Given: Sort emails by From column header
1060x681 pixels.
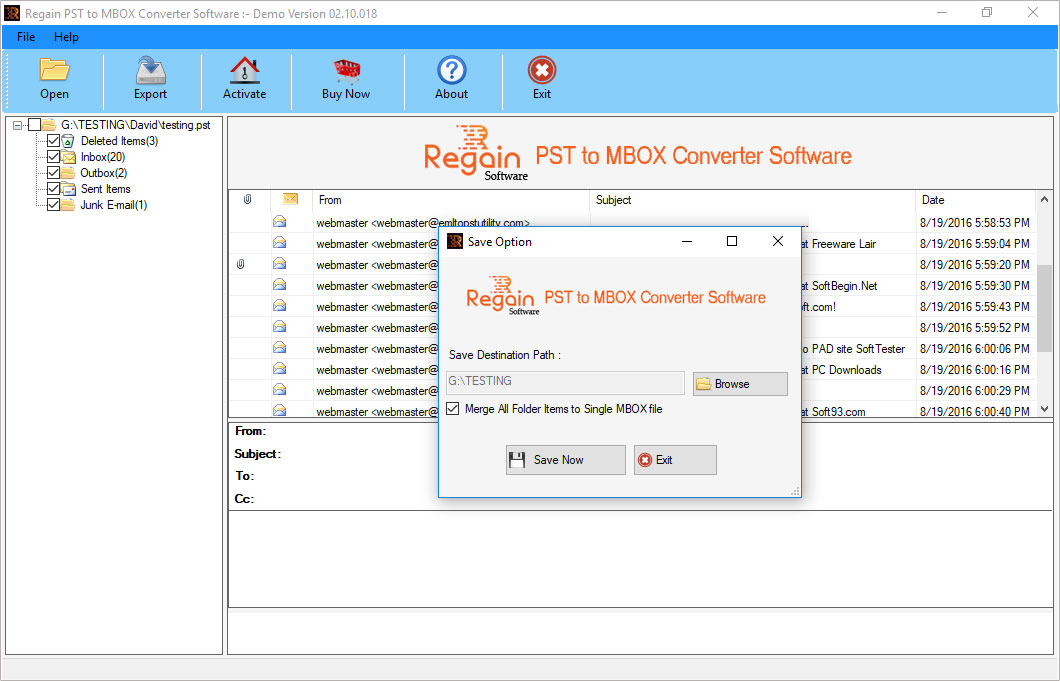Looking at the screenshot, I should point(451,199).
